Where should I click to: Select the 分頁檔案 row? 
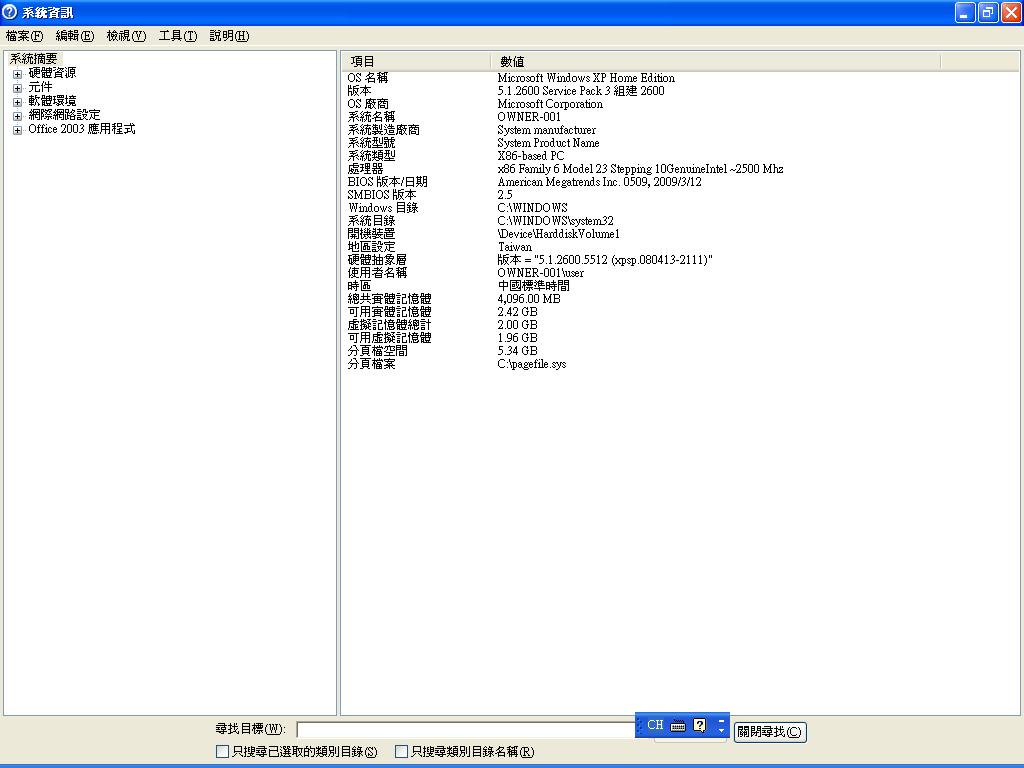point(679,364)
